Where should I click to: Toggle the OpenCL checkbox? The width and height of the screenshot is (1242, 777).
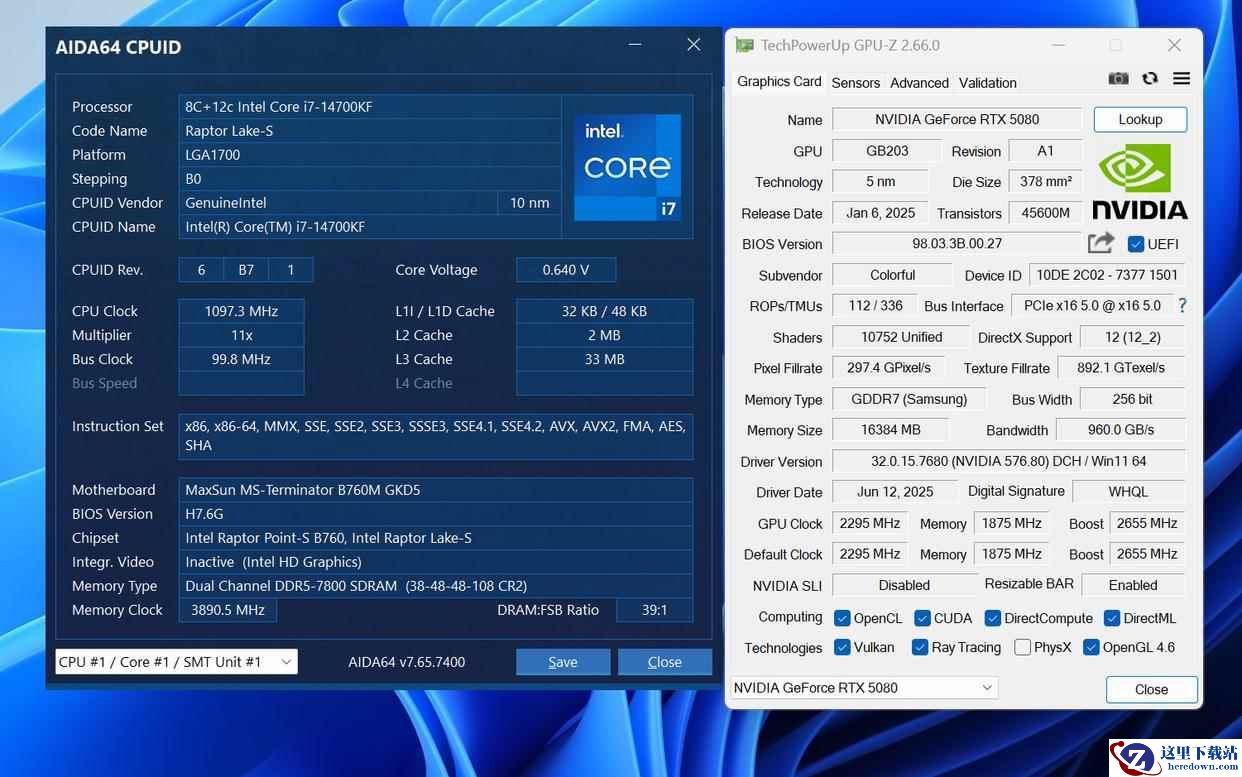842,618
